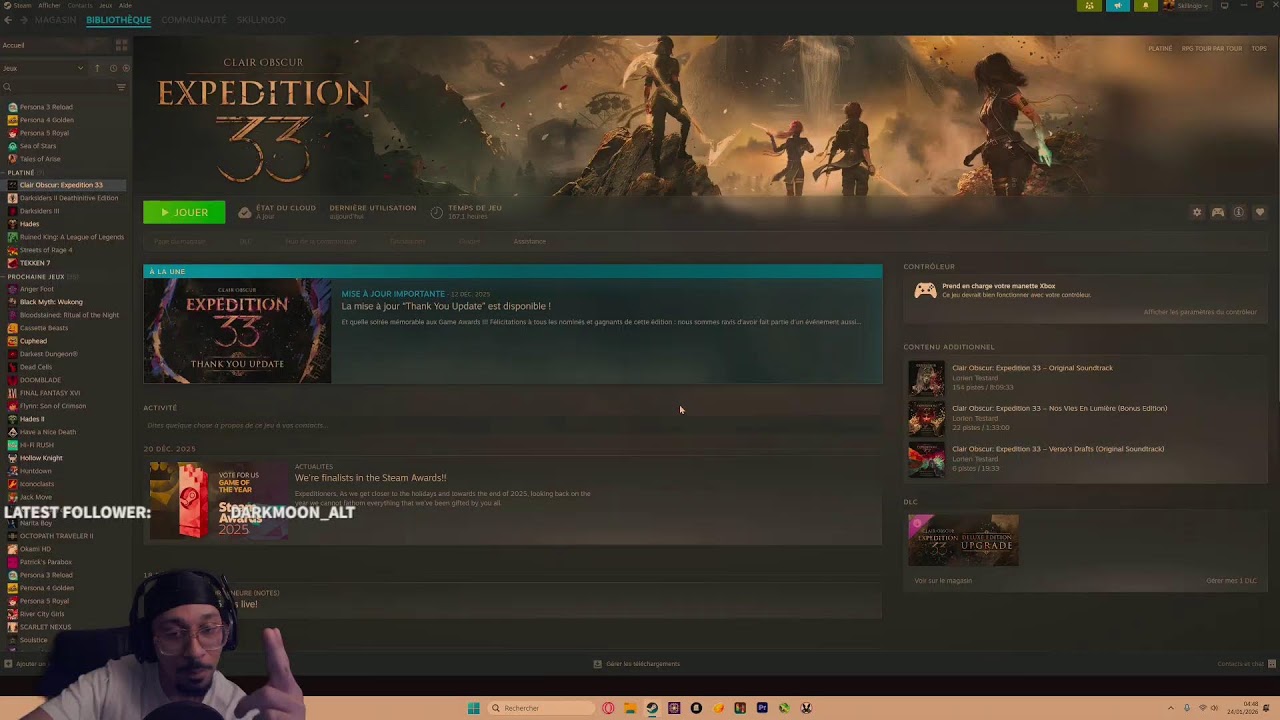Image resolution: width=1280 pixels, height=720 pixels.
Task: Switch to the COMMUNAUTÉ tab
Action: tap(194, 20)
